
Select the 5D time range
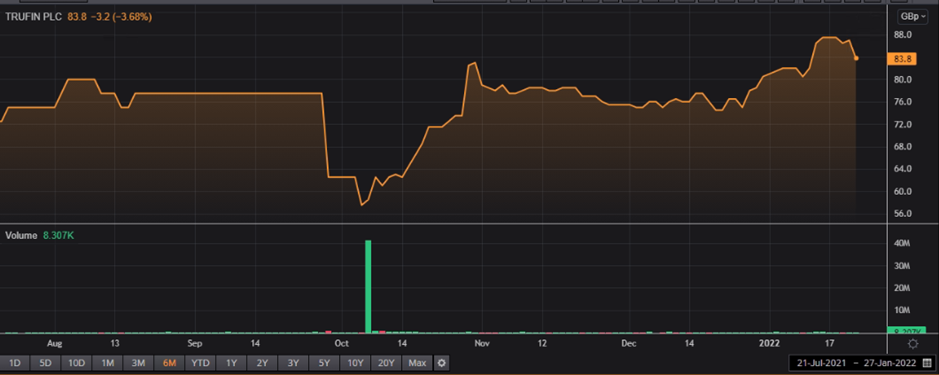click(x=45, y=362)
